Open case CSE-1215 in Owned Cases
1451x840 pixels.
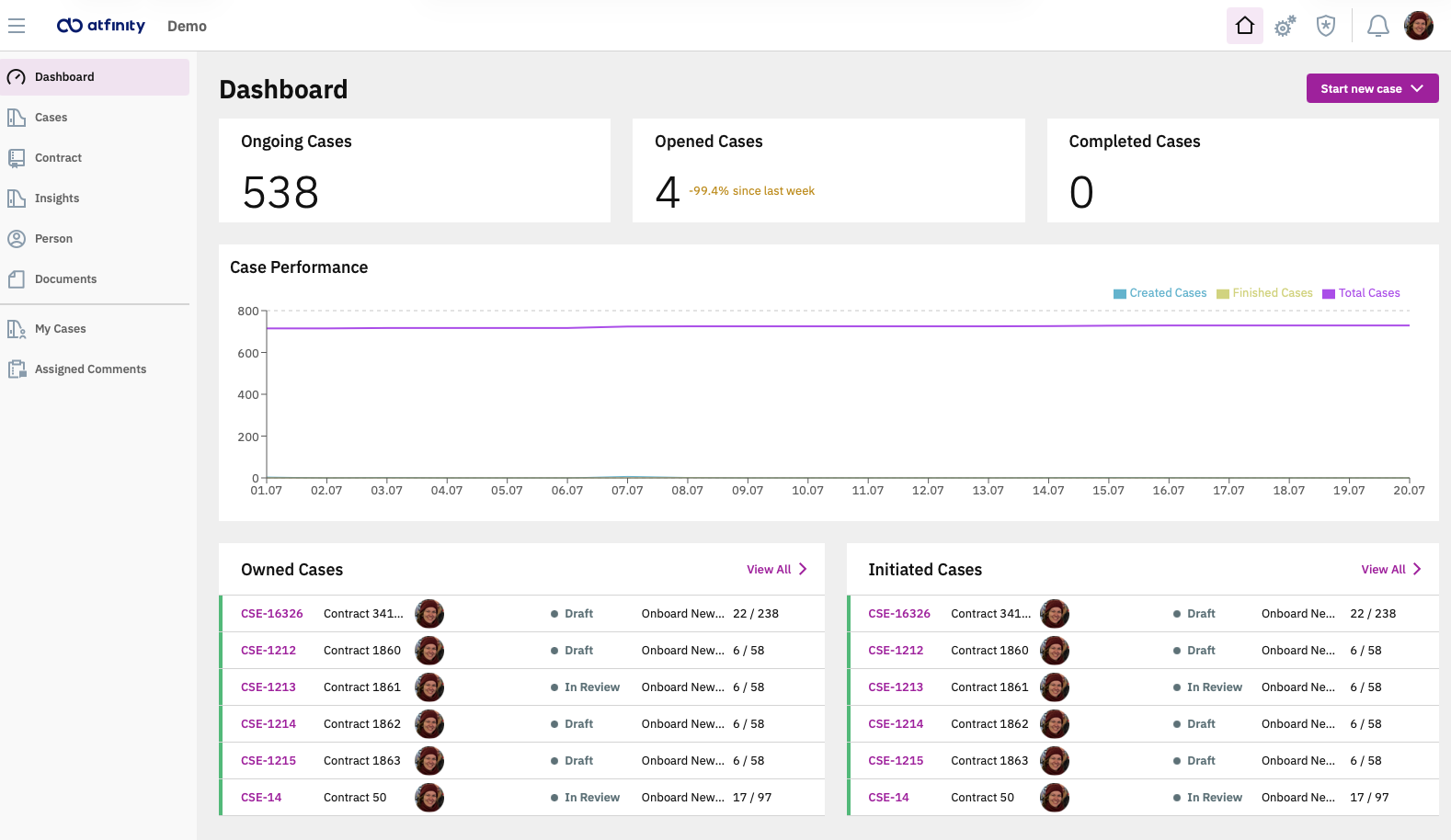[268, 761]
